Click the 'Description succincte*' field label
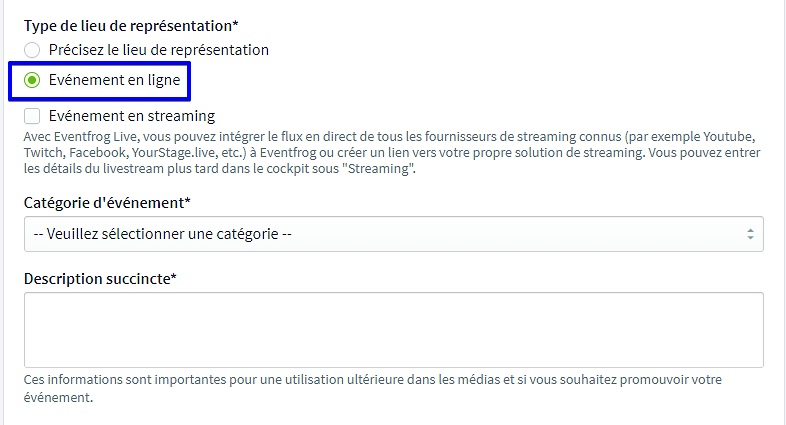The width and height of the screenshot is (786, 425). click(x=100, y=278)
